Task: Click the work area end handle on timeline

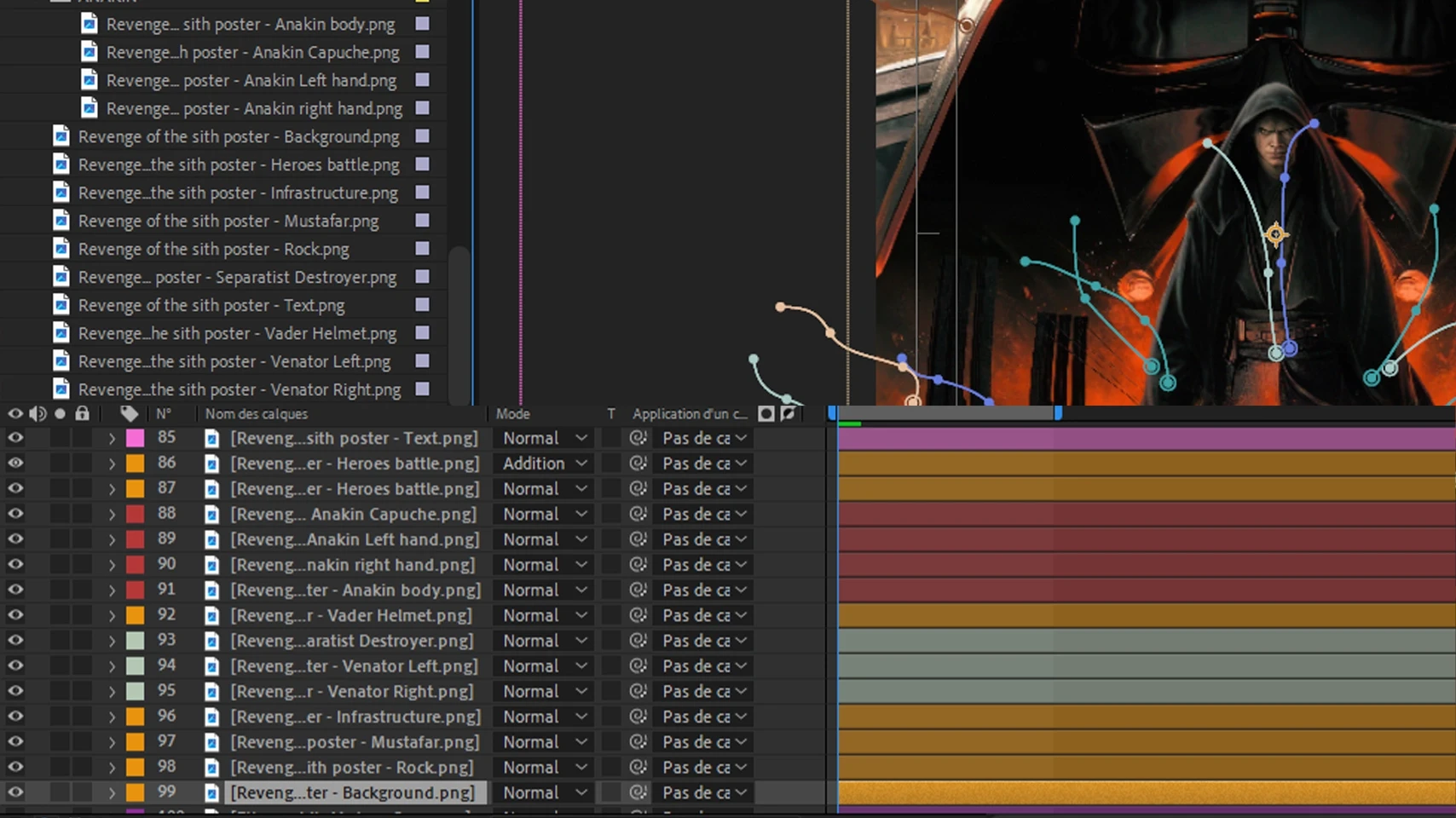Action: [x=1058, y=413]
